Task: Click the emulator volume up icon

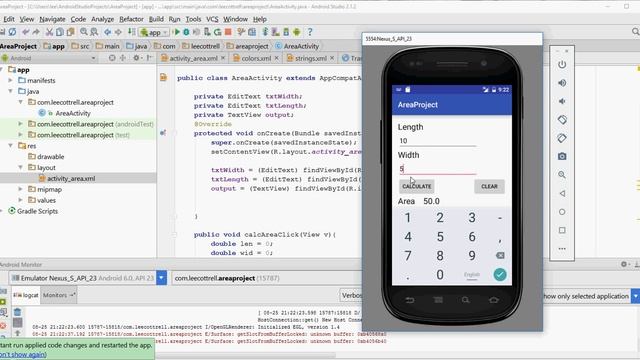Action: (562, 83)
